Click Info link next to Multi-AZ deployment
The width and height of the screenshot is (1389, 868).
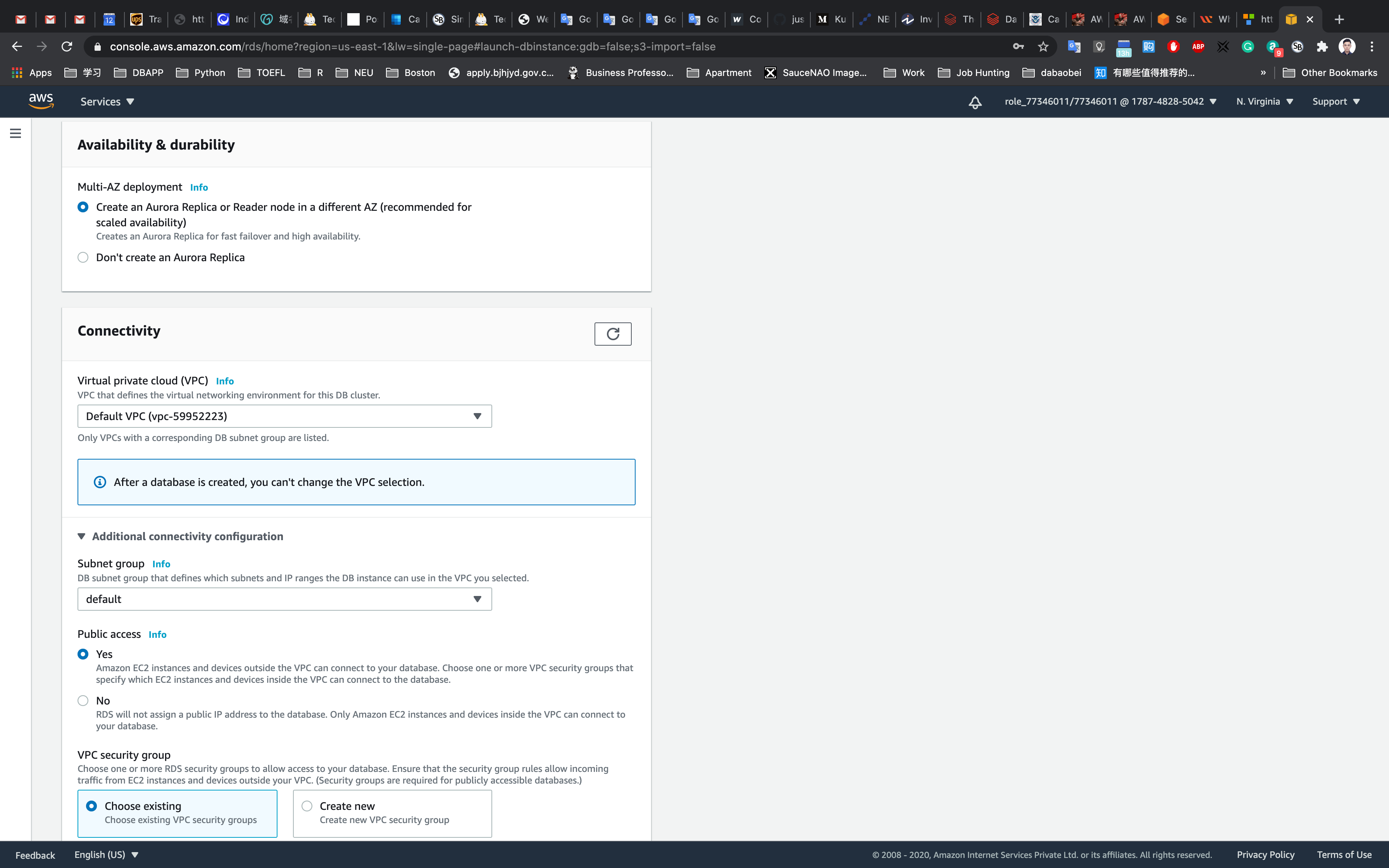(x=198, y=187)
